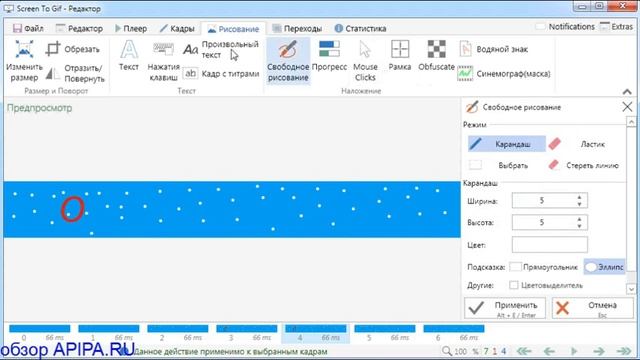Click the zoom magnifier icon
640x360 pixels.
(x=447, y=351)
